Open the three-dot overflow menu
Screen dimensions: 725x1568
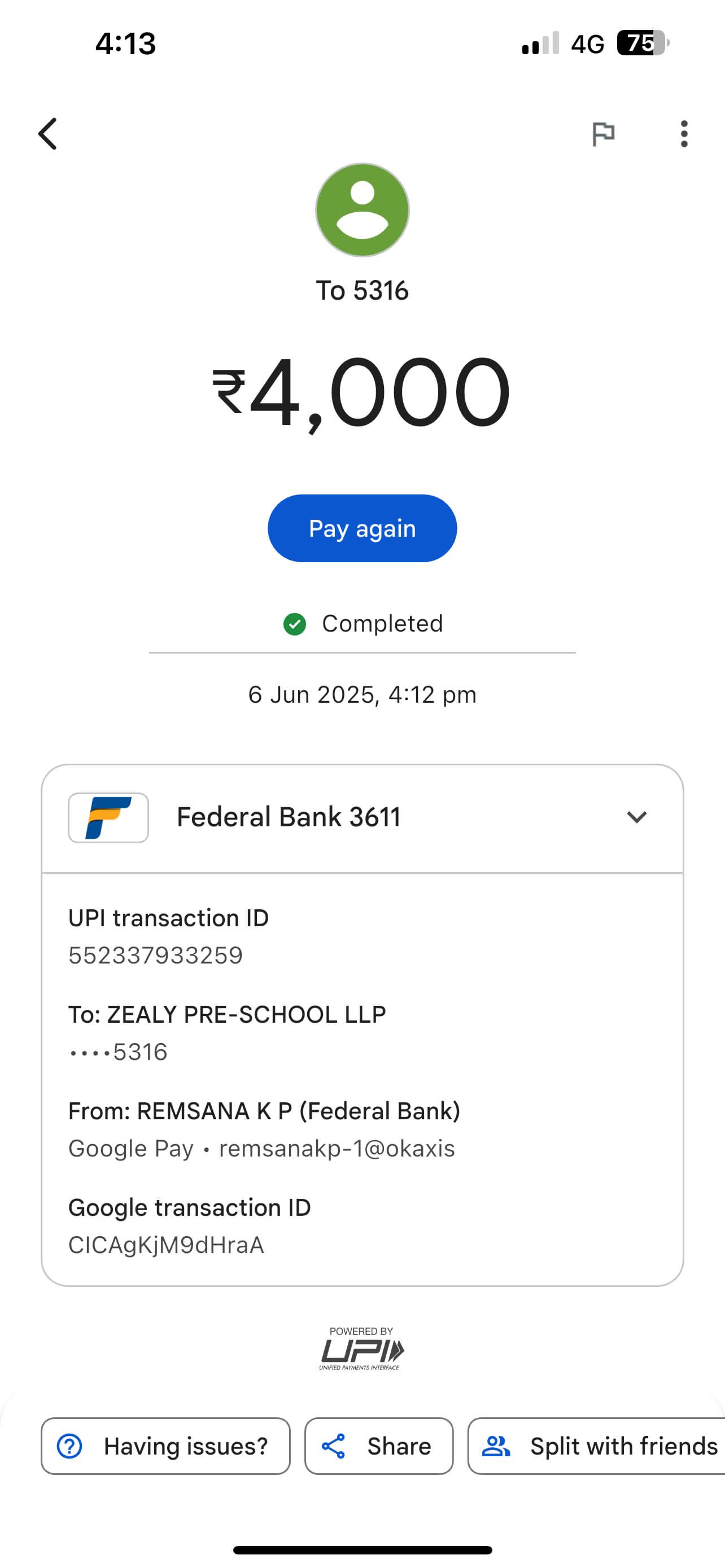pos(684,134)
